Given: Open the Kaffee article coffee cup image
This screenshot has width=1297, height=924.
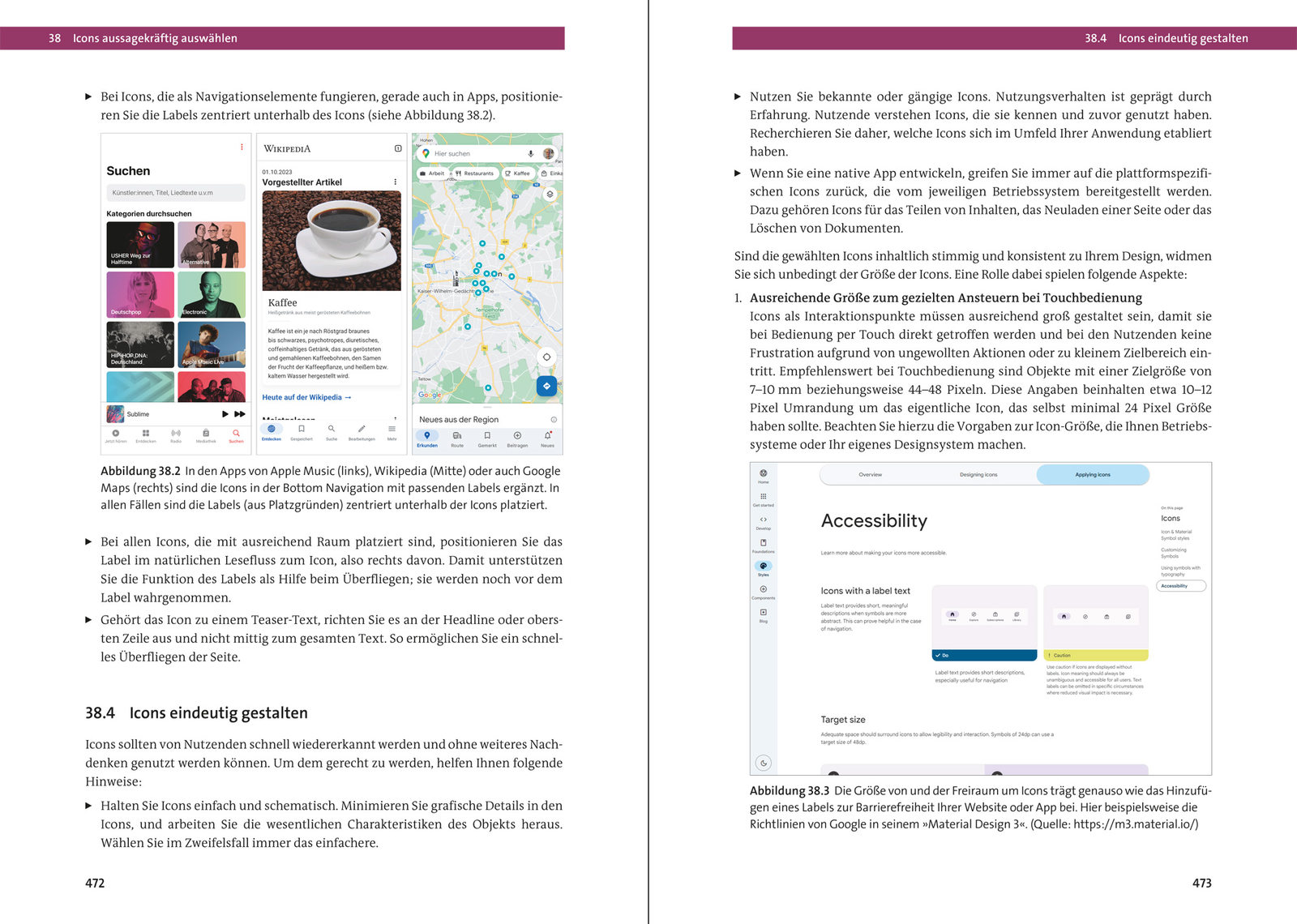Looking at the screenshot, I should click(x=332, y=241).
